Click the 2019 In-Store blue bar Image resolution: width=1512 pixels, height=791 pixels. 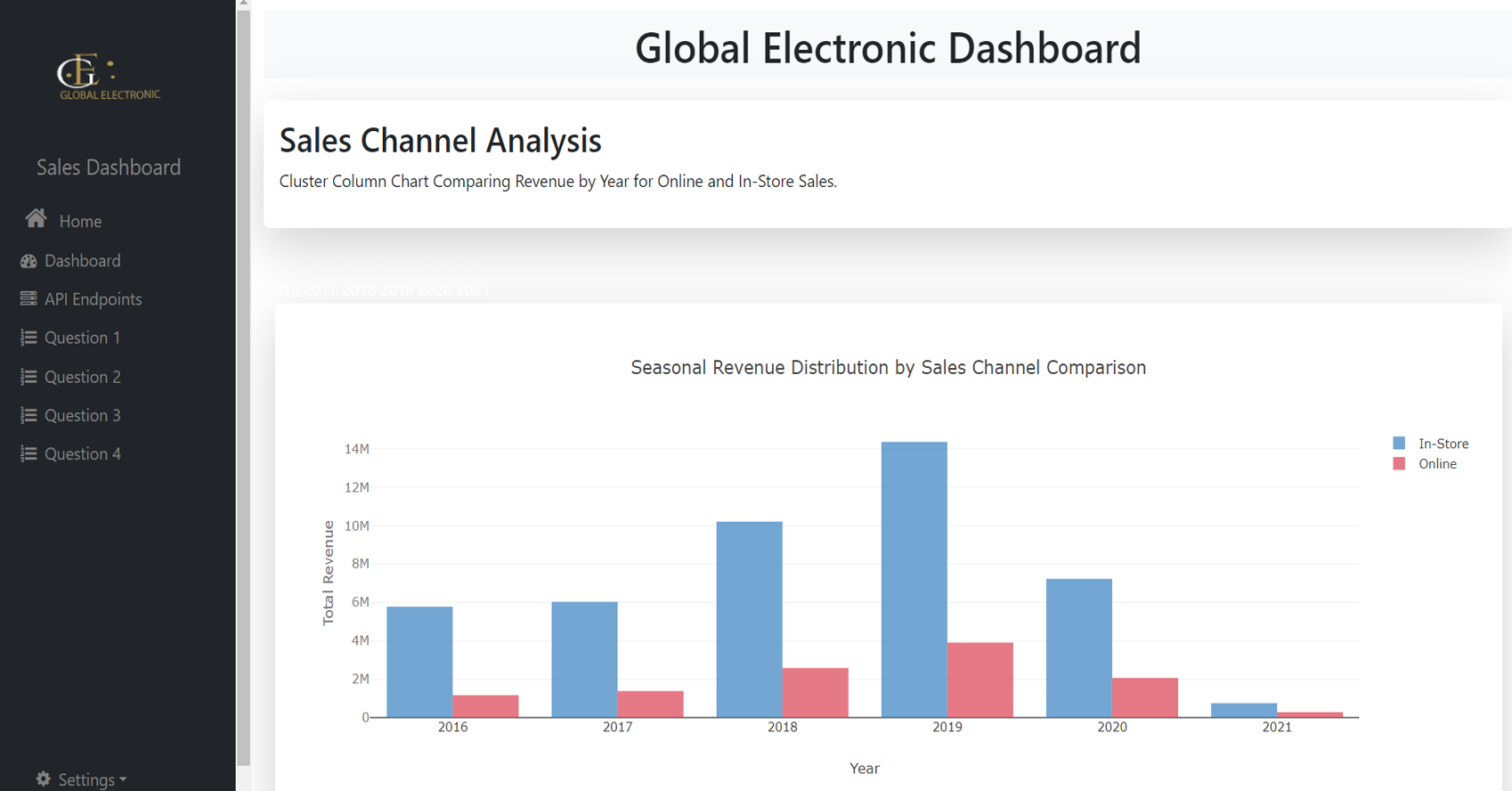click(x=914, y=579)
